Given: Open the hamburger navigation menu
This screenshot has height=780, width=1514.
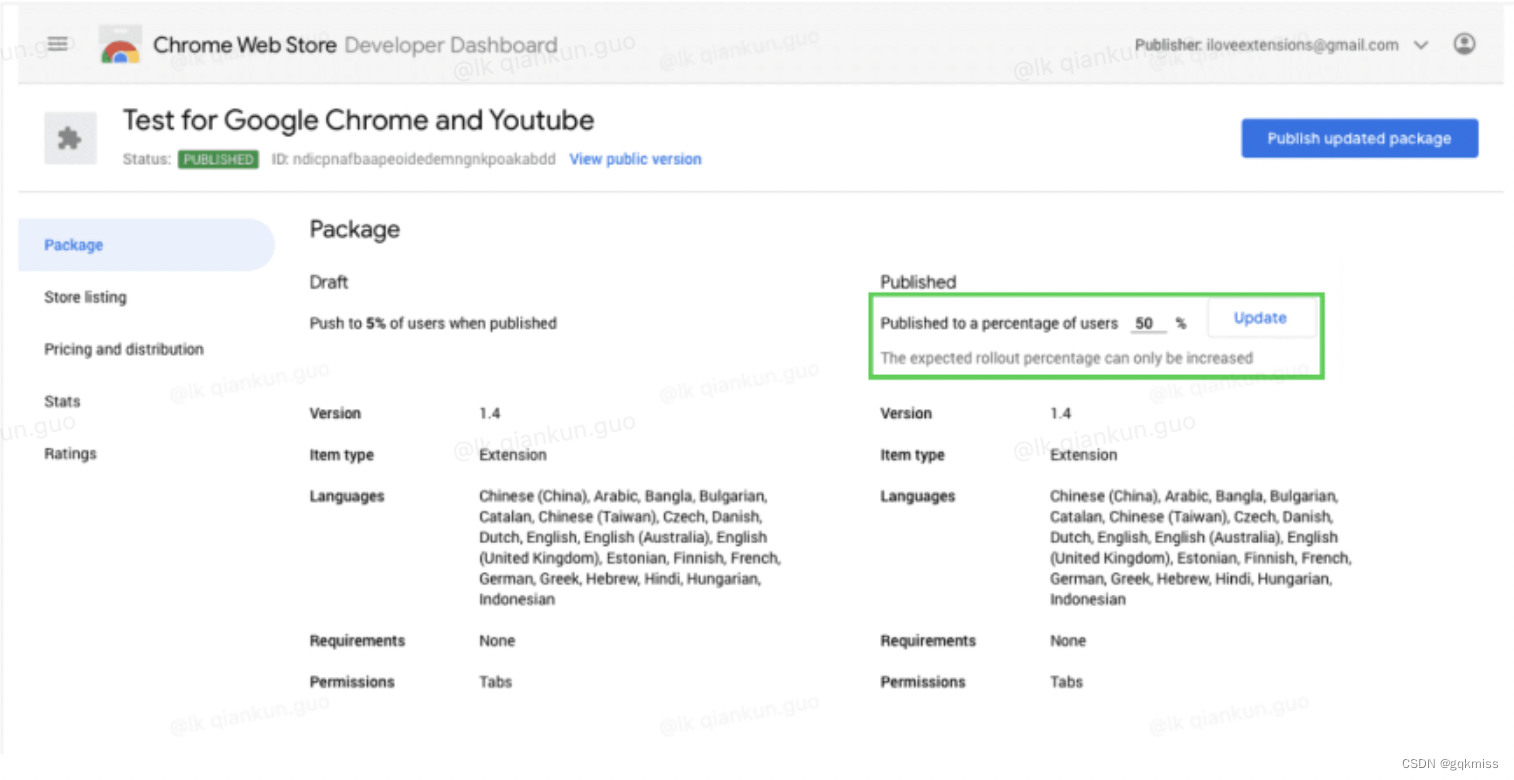Looking at the screenshot, I should coord(58,44).
